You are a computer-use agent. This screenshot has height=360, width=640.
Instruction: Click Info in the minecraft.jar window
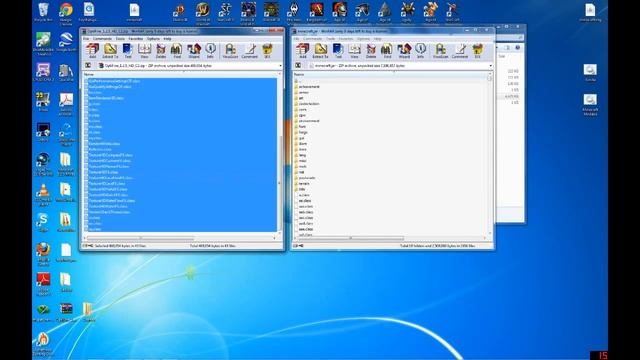click(420, 51)
